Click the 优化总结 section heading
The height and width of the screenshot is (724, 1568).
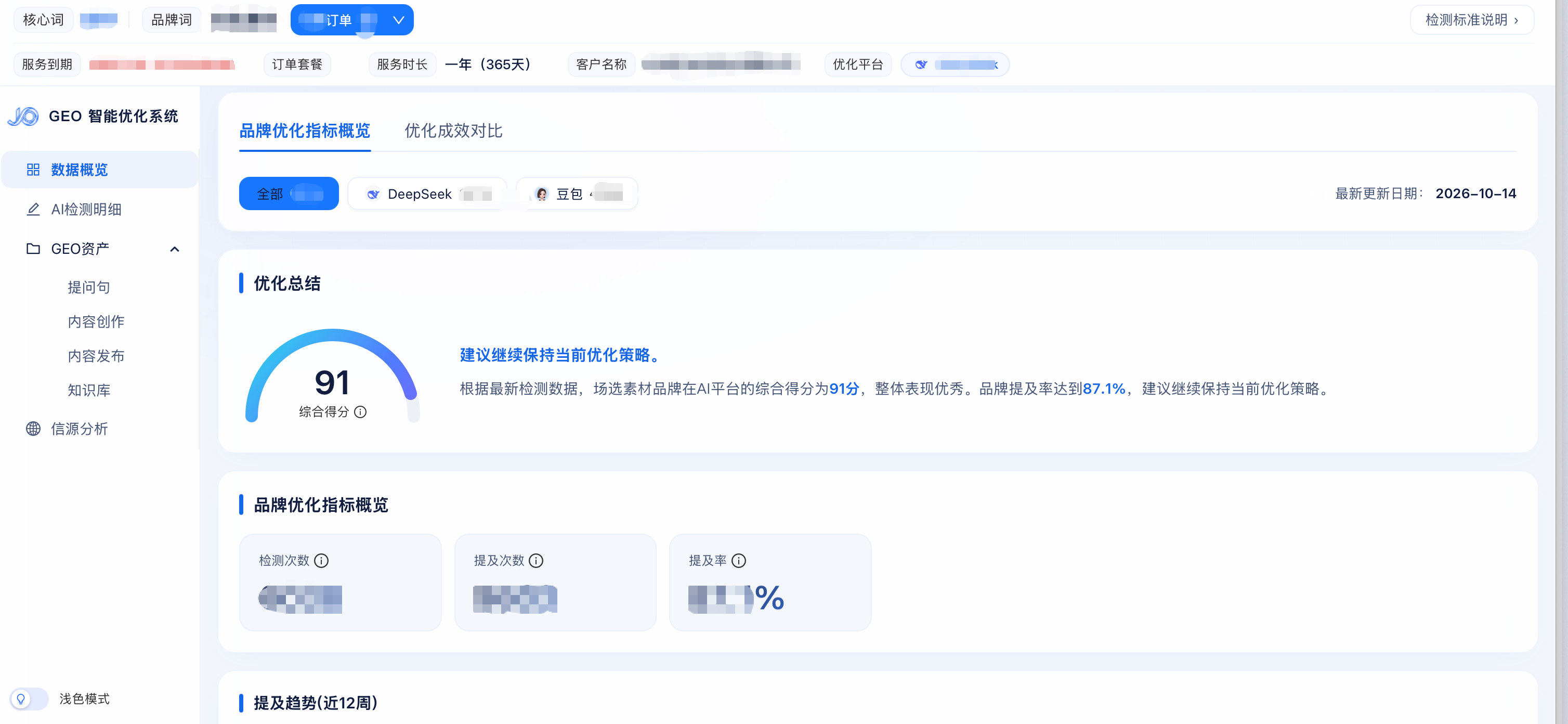(x=286, y=283)
